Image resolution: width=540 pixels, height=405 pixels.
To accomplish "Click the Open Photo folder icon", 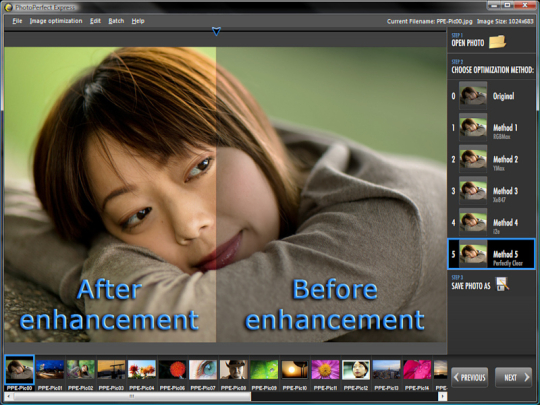I will pyautogui.click(x=497, y=42).
